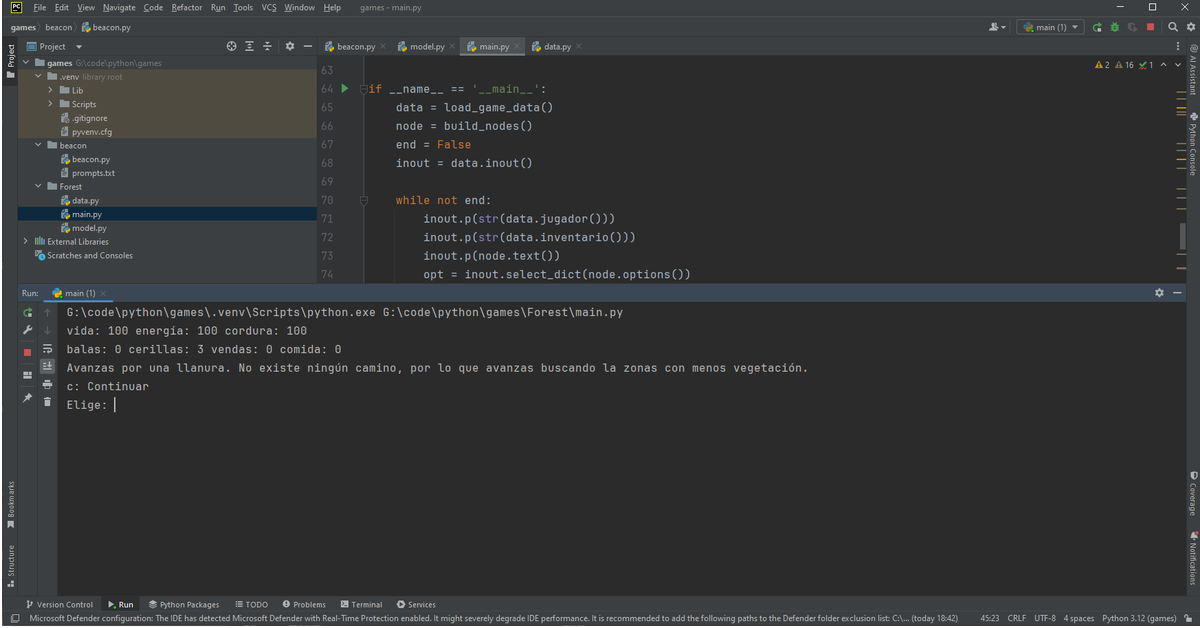Click in console after 'Elige:' prompt
This screenshot has width=1200, height=628.
pos(116,405)
